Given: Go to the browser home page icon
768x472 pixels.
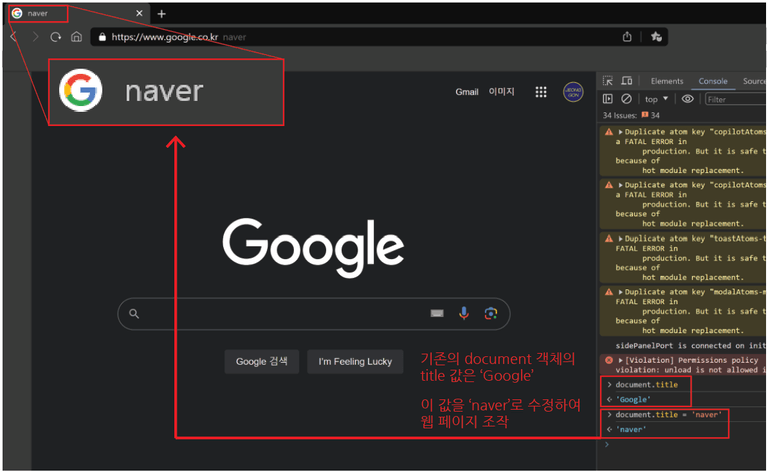Looking at the screenshot, I should pos(76,37).
